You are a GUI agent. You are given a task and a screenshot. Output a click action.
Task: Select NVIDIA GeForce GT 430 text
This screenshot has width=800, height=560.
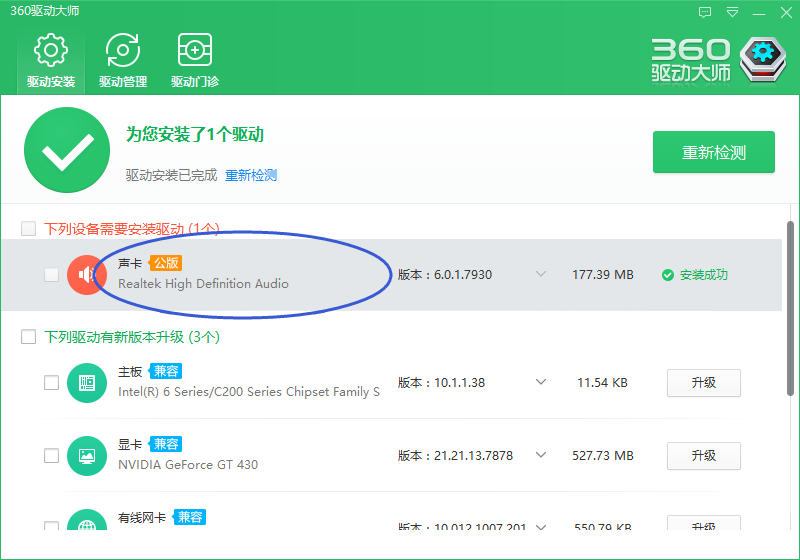(x=188, y=465)
